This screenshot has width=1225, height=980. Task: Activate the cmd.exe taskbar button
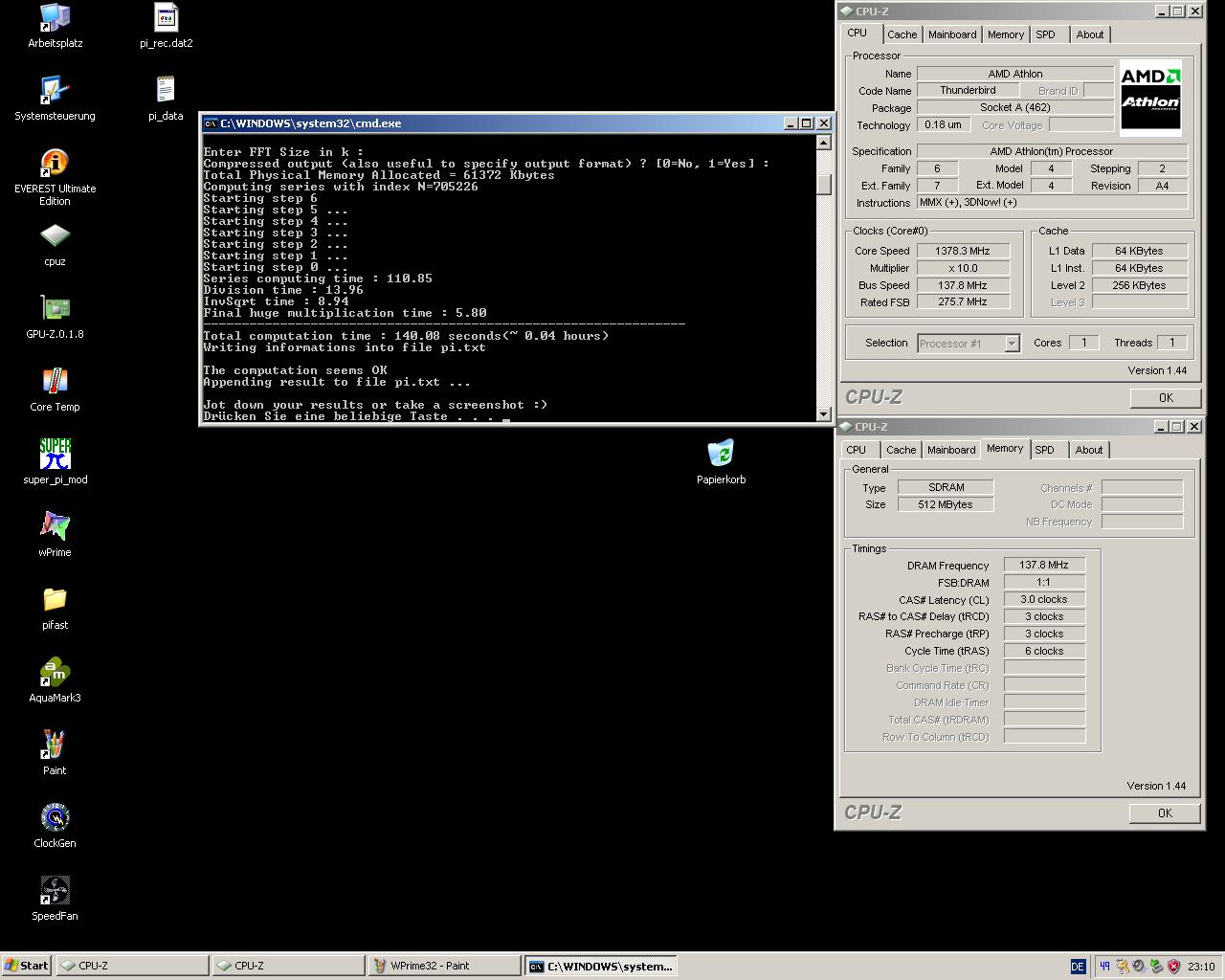tap(601, 966)
